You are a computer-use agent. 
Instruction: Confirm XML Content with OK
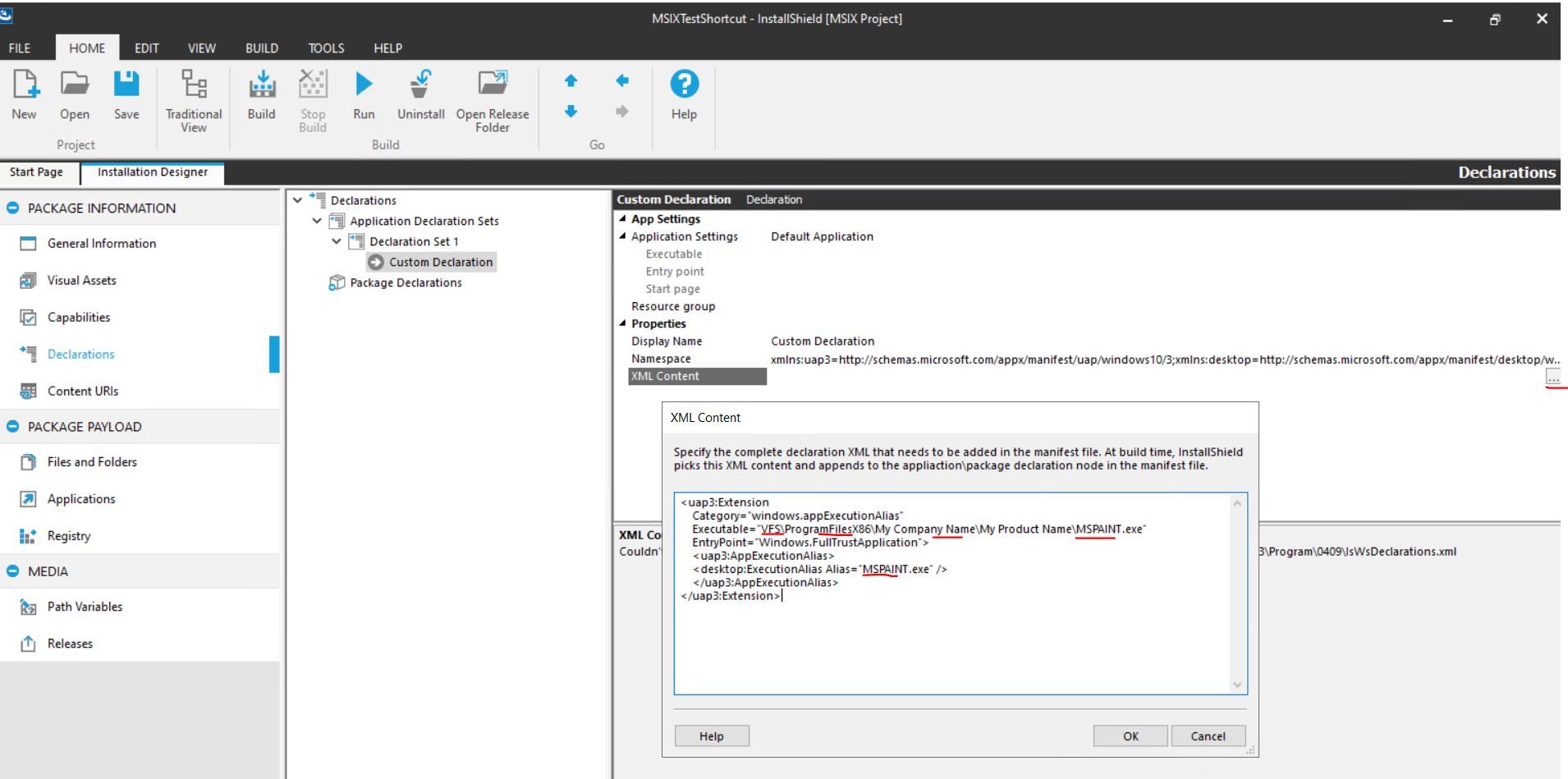tap(1130, 735)
